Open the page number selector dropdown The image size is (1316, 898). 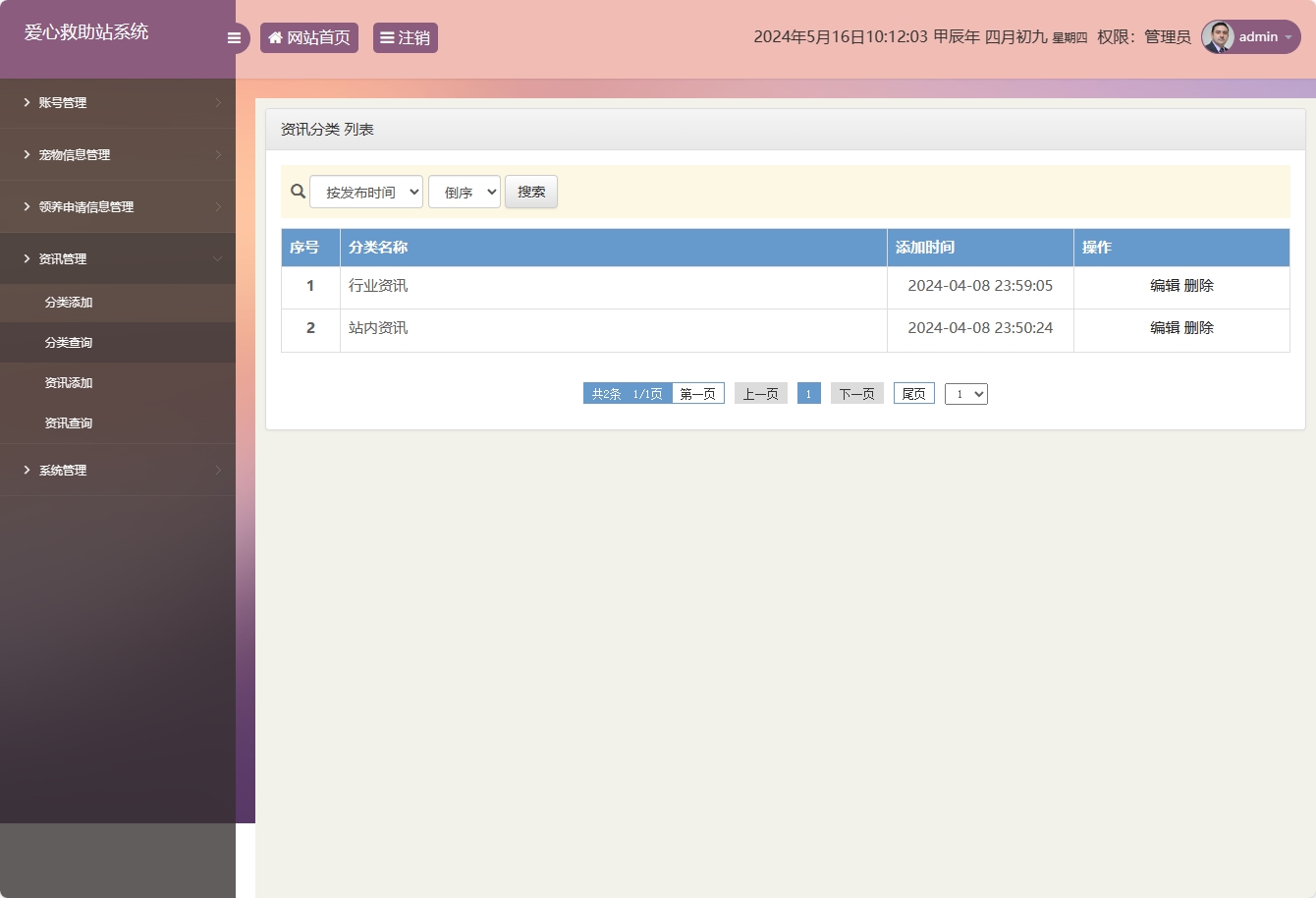coord(965,393)
